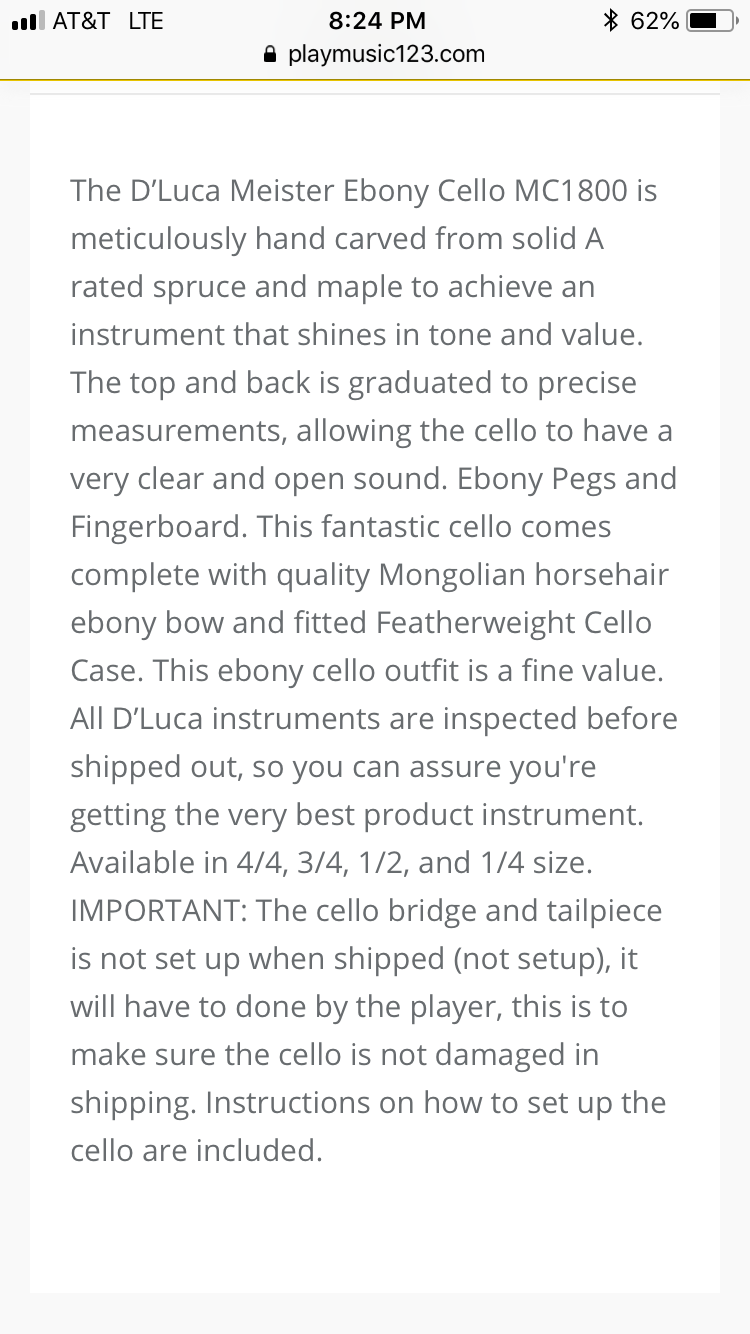
Task: Tap the cellular signal bars icon
Action: coord(27,21)
